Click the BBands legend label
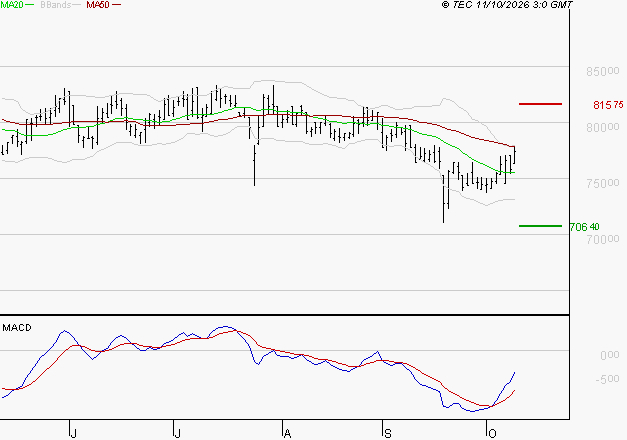This screenshot has height=440, width=627. [56, 5]
